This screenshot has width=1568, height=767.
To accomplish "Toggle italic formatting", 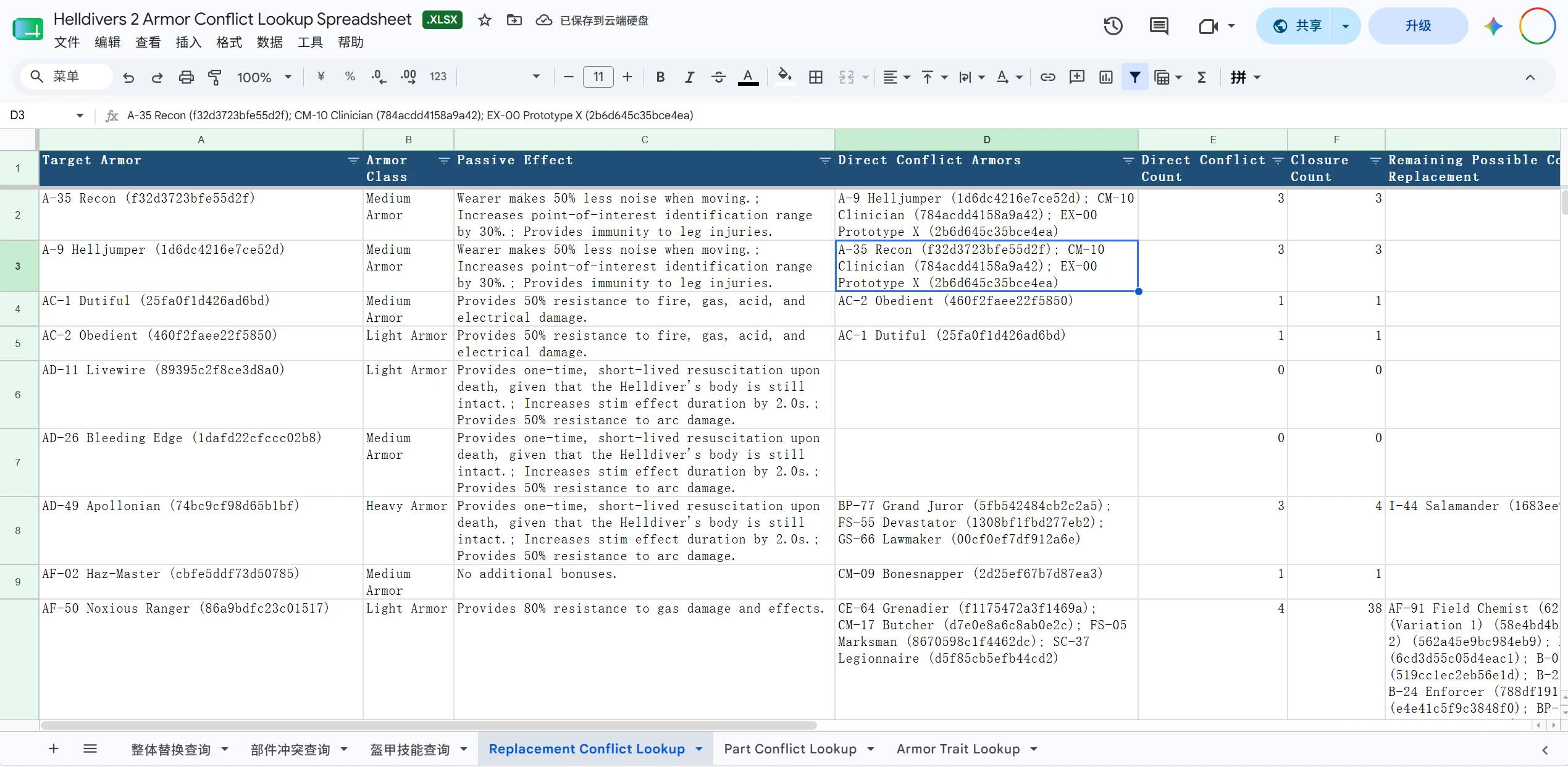I will point(689,77).
